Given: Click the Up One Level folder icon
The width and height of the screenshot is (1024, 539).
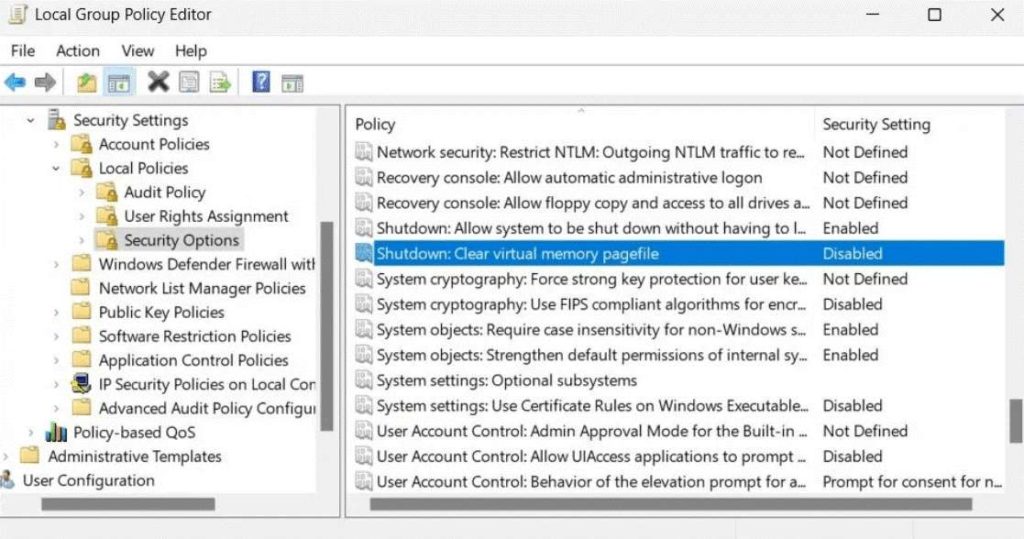Looking at the screenshot, I should [x=87, y=82].
